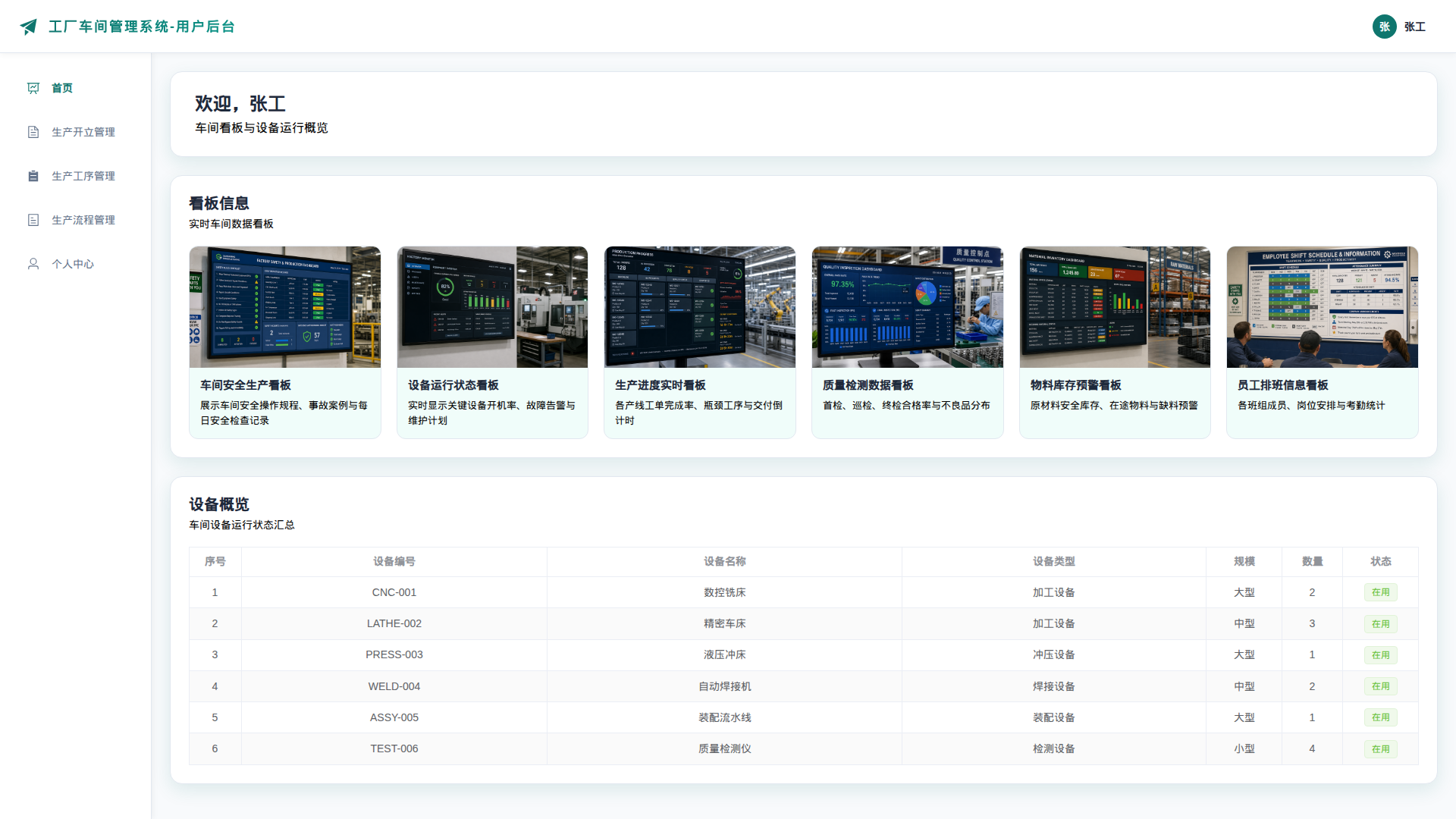
Task: Click the 员工排班信息看板 card title
Action: pyautogui.click(x=1283, y=385)
